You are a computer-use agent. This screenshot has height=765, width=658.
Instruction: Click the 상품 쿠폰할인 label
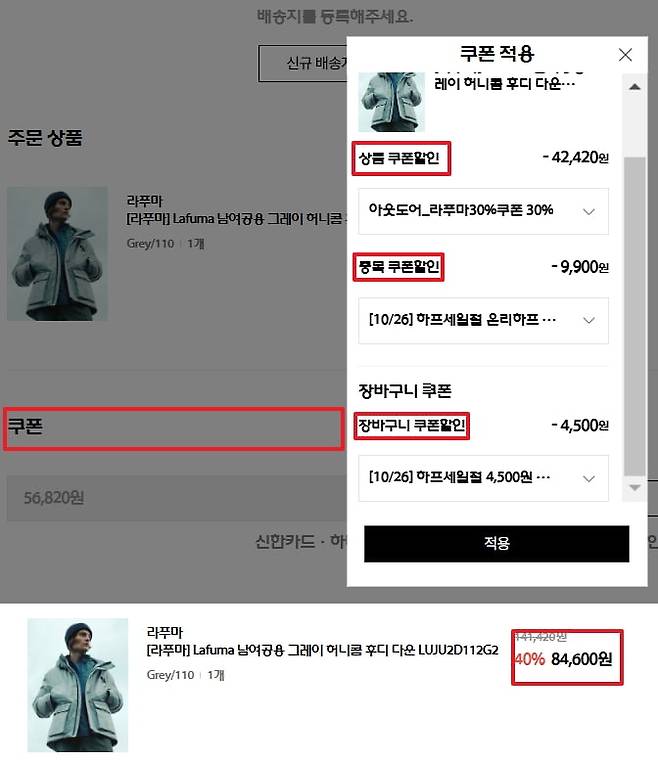[399, 158]
